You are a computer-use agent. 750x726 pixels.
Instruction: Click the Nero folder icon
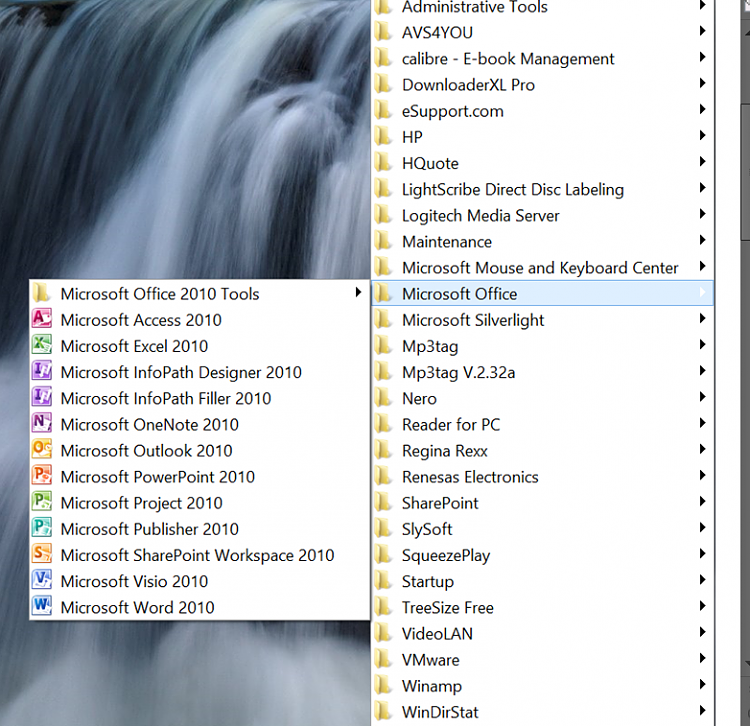pos(383,397)
